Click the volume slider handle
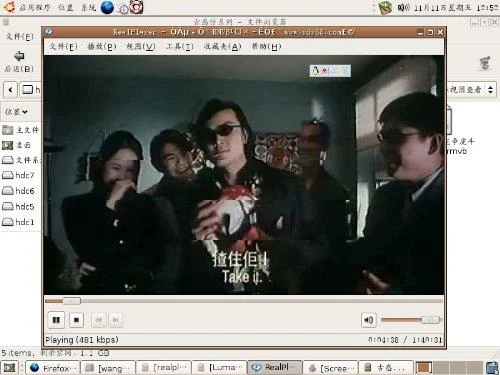The height and width of the screenshot is (375, 500). (431, 320)
